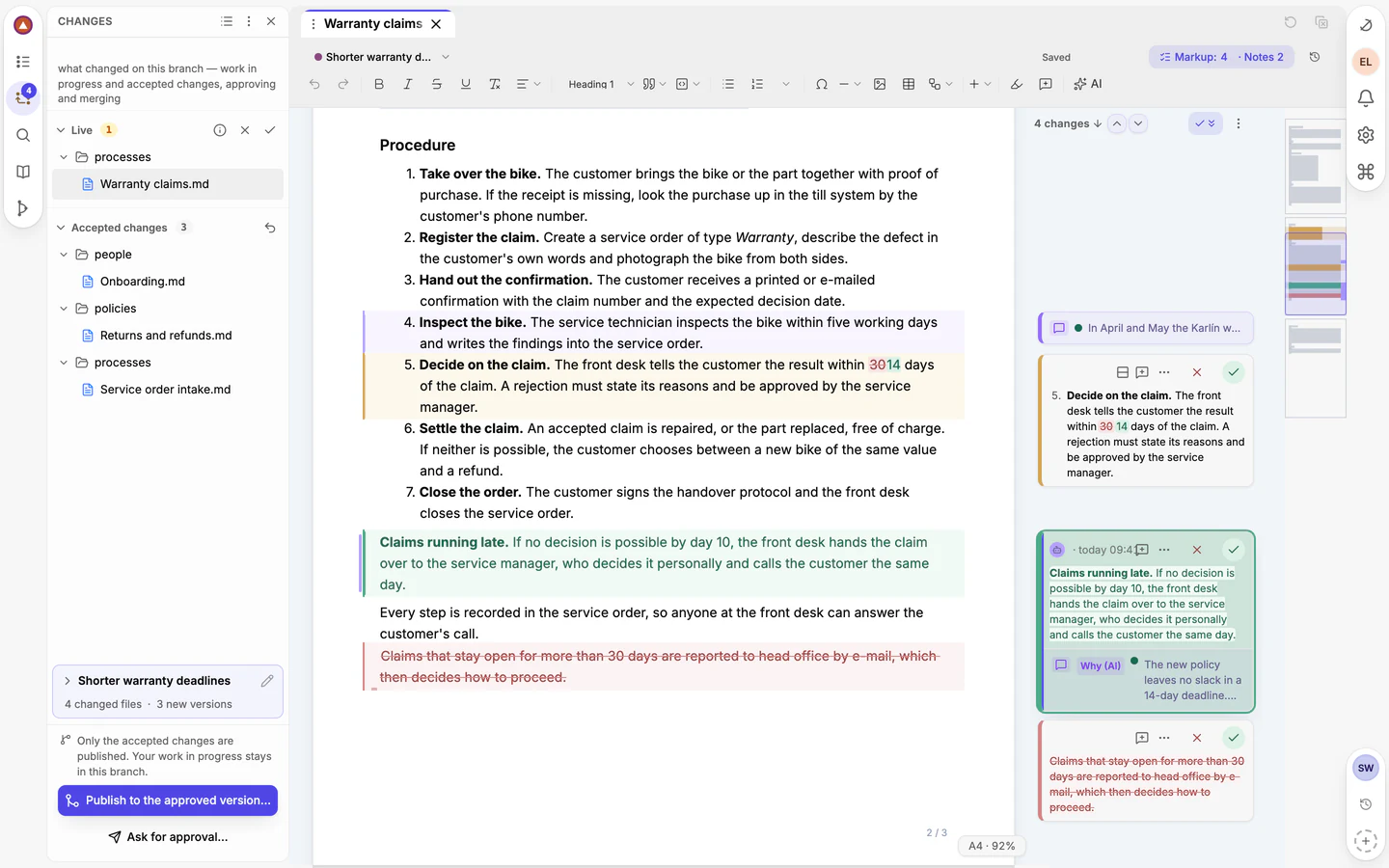Collapse the policies folder
The image size is (1389, 868).
[x=64, y=309]
